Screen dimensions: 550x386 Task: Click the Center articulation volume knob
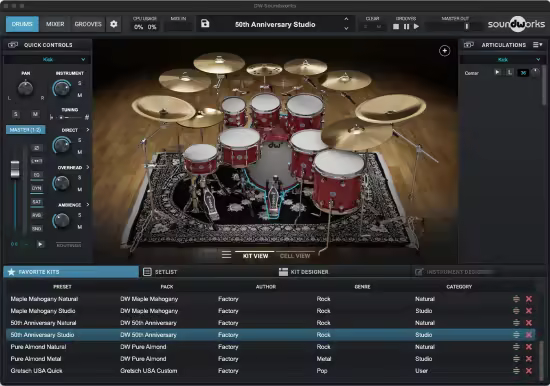point(535,72)
